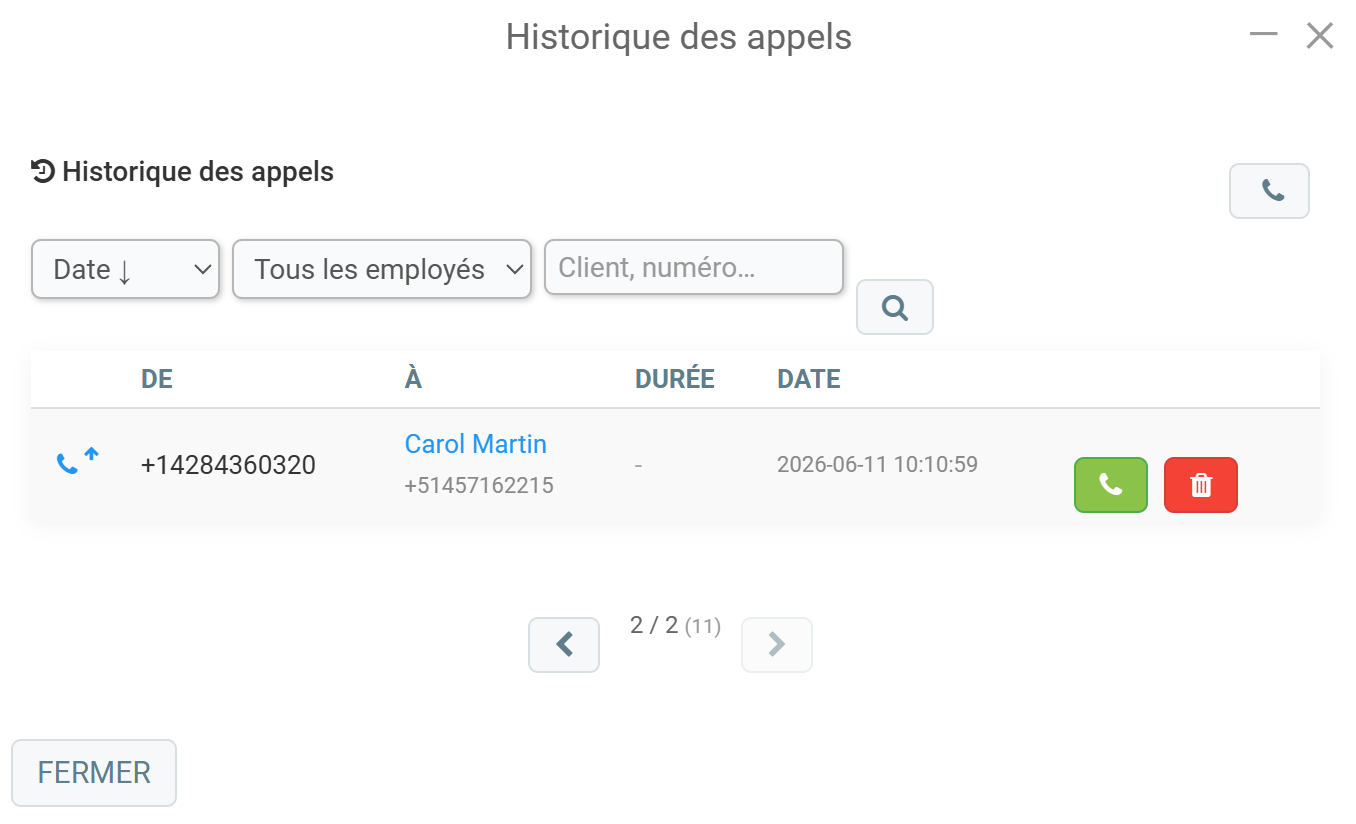Viewport: 1356px width, 824px height.
Task: Click the FERMER button
Action: coord(94,773)
